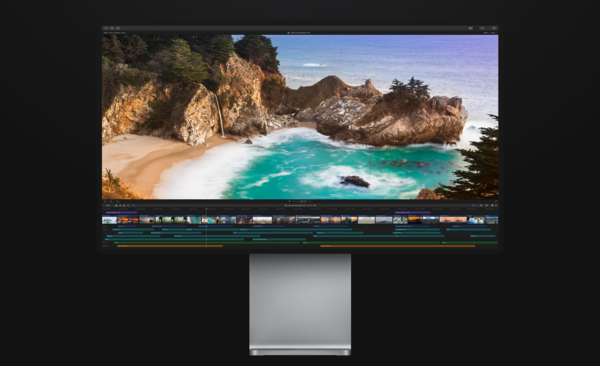
Task: Select the orange sunset clip near the timeline start
Action: [x=128, y=220]
